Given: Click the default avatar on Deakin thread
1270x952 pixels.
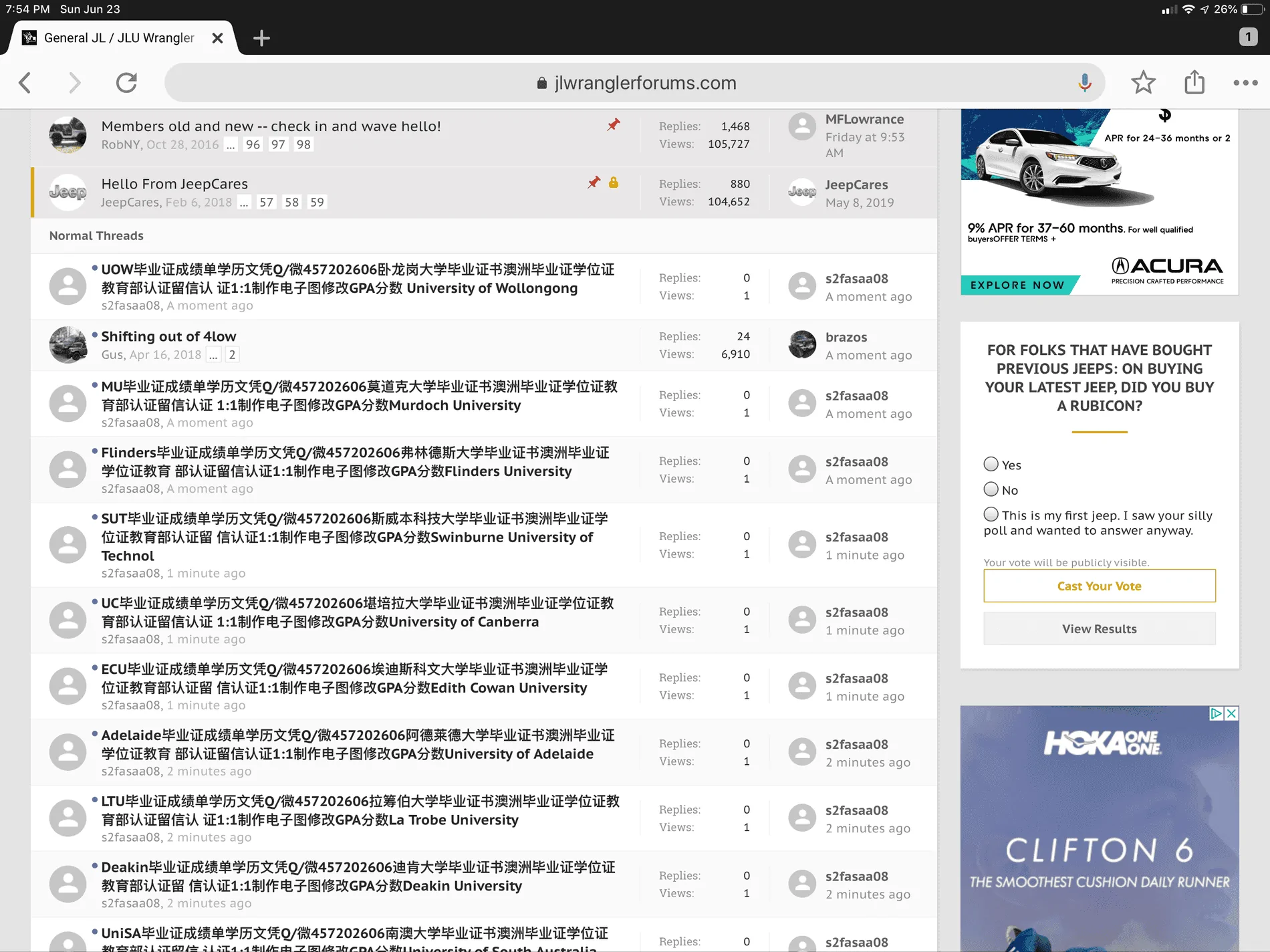Looking at the screenshot, I should tap(68, 884).
